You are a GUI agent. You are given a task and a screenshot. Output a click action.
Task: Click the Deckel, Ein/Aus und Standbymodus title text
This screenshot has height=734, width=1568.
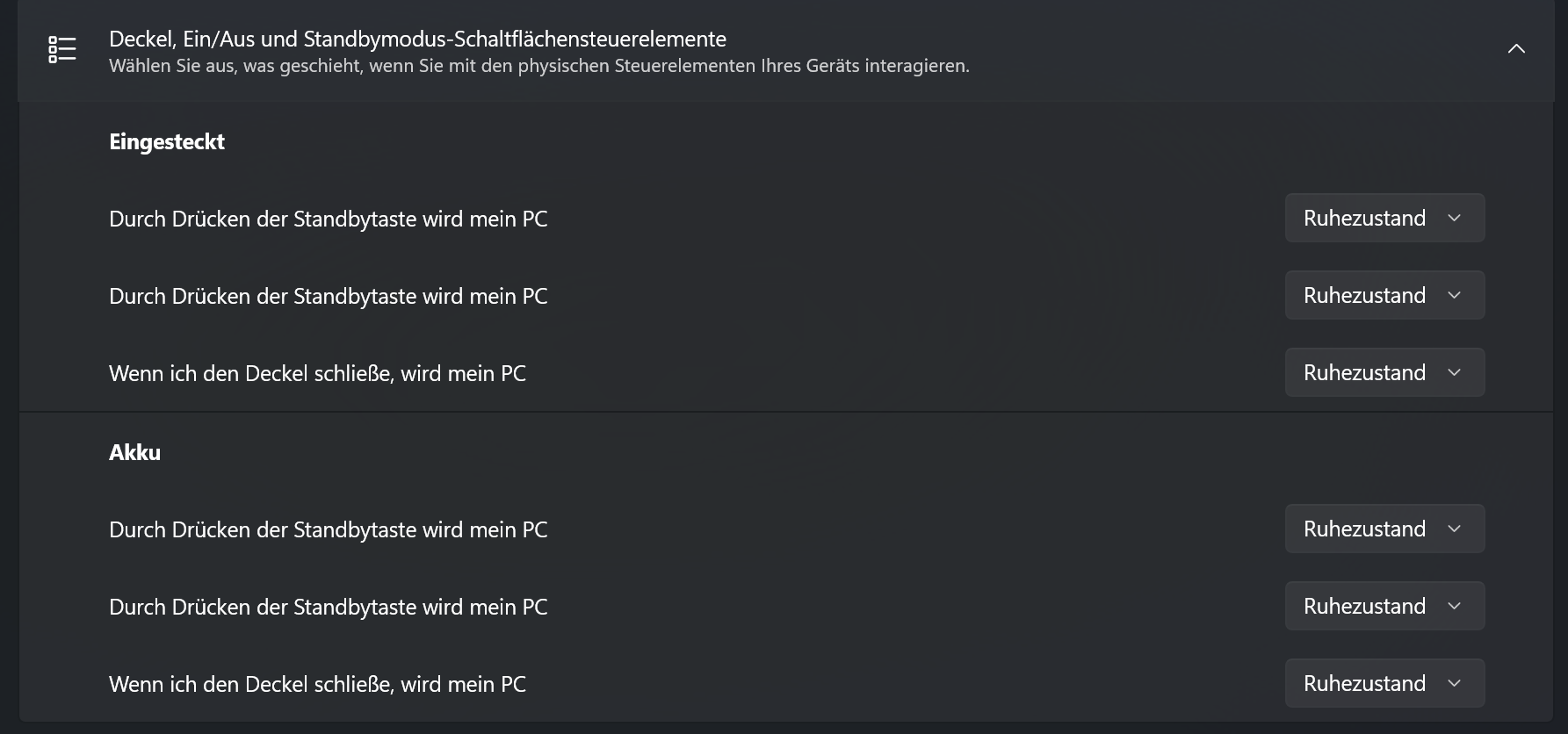click(417, 39)
